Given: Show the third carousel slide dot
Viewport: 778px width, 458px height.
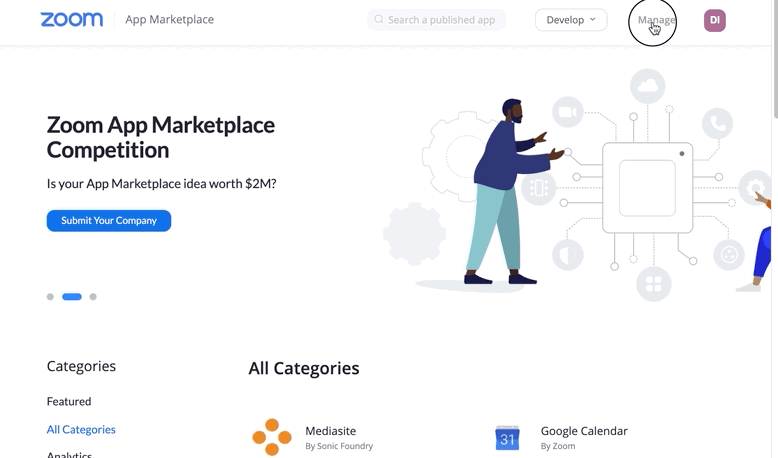Looking at the screenshot, I should 93,297.
